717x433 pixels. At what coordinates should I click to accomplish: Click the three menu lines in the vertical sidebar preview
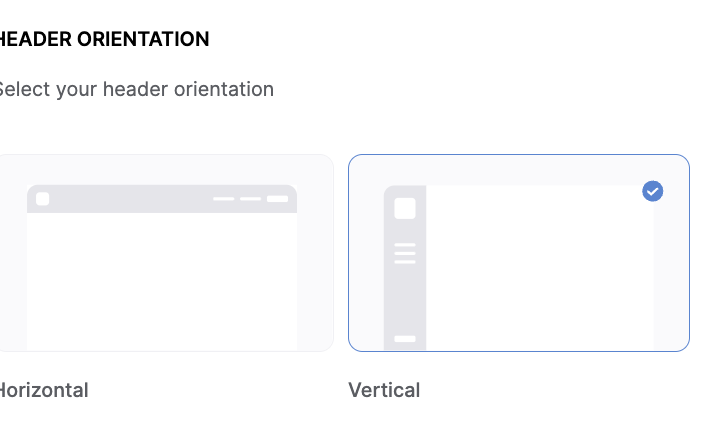(405, 253)
